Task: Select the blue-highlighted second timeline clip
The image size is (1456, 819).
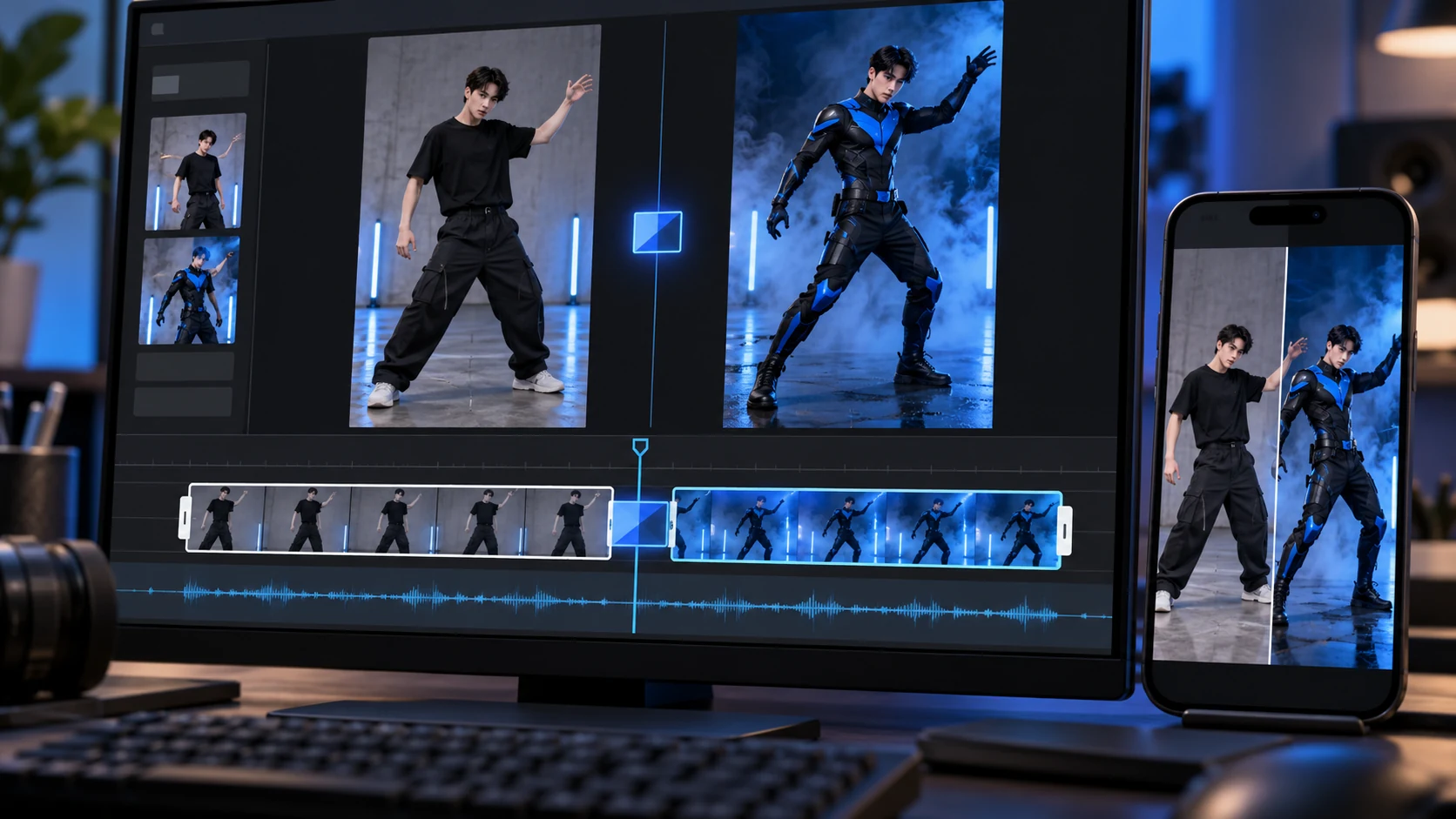Action: pyautogui.click(x=867, y=528)
